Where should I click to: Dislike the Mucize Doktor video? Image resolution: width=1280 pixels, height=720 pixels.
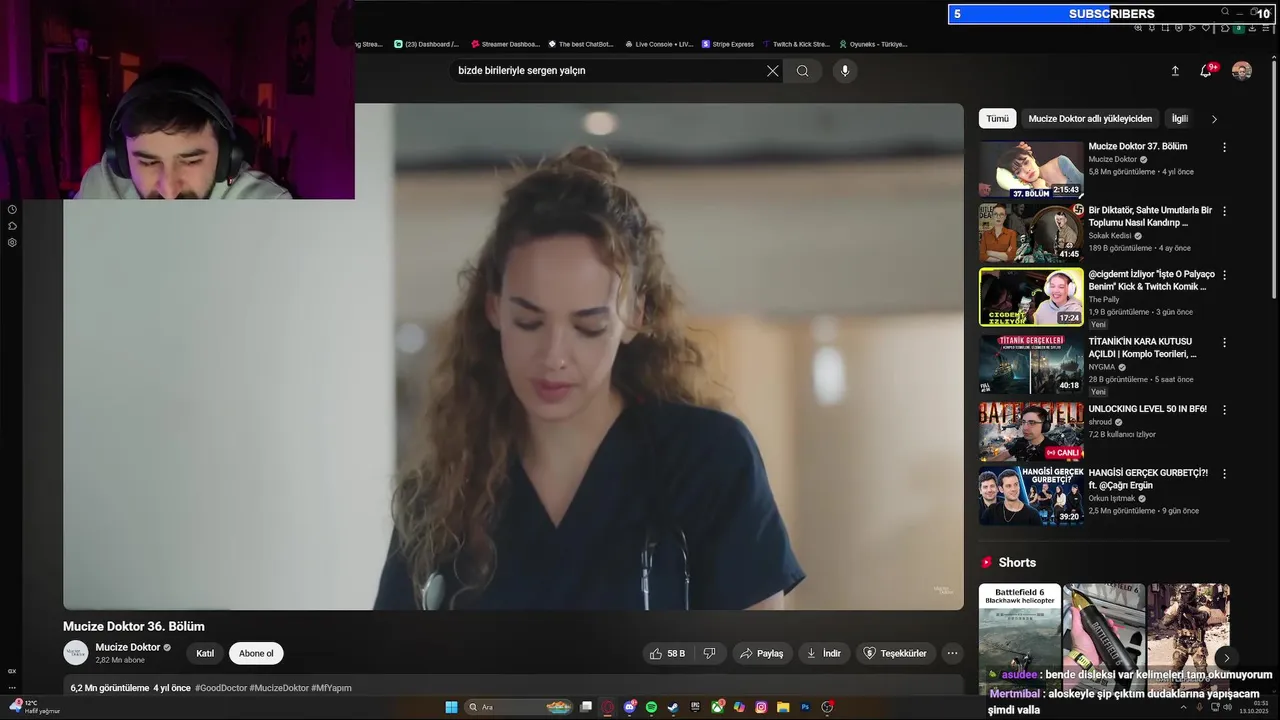pyautogui.click(x=709, y=653)
